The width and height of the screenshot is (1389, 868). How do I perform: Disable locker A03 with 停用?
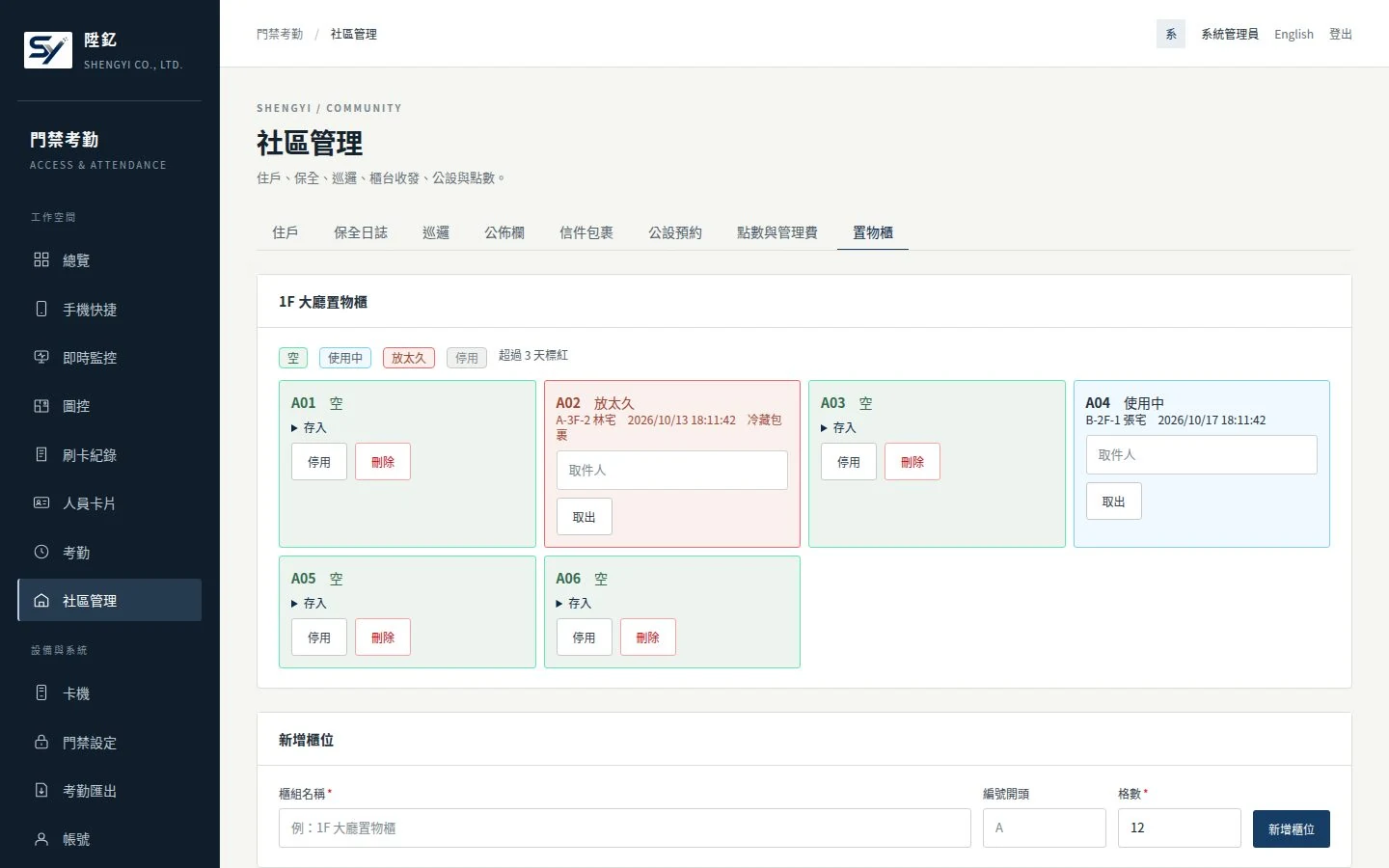tap(849, 462)
